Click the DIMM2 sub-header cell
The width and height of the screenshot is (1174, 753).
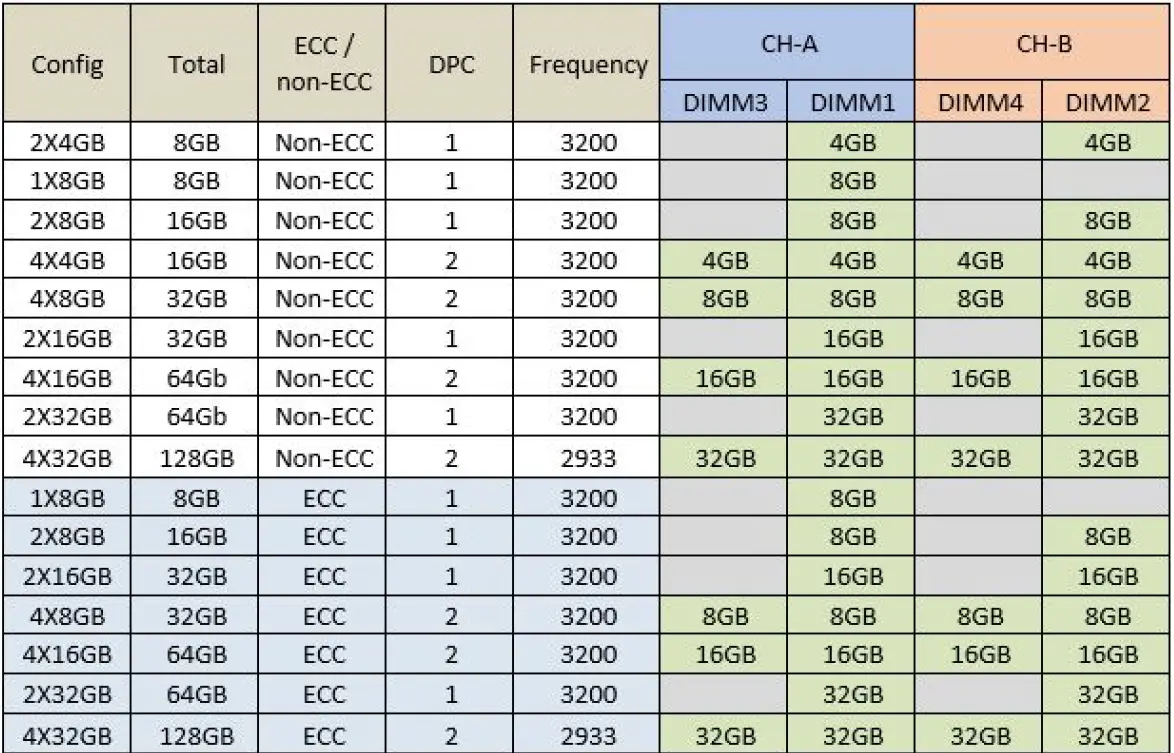[1105, 103]
